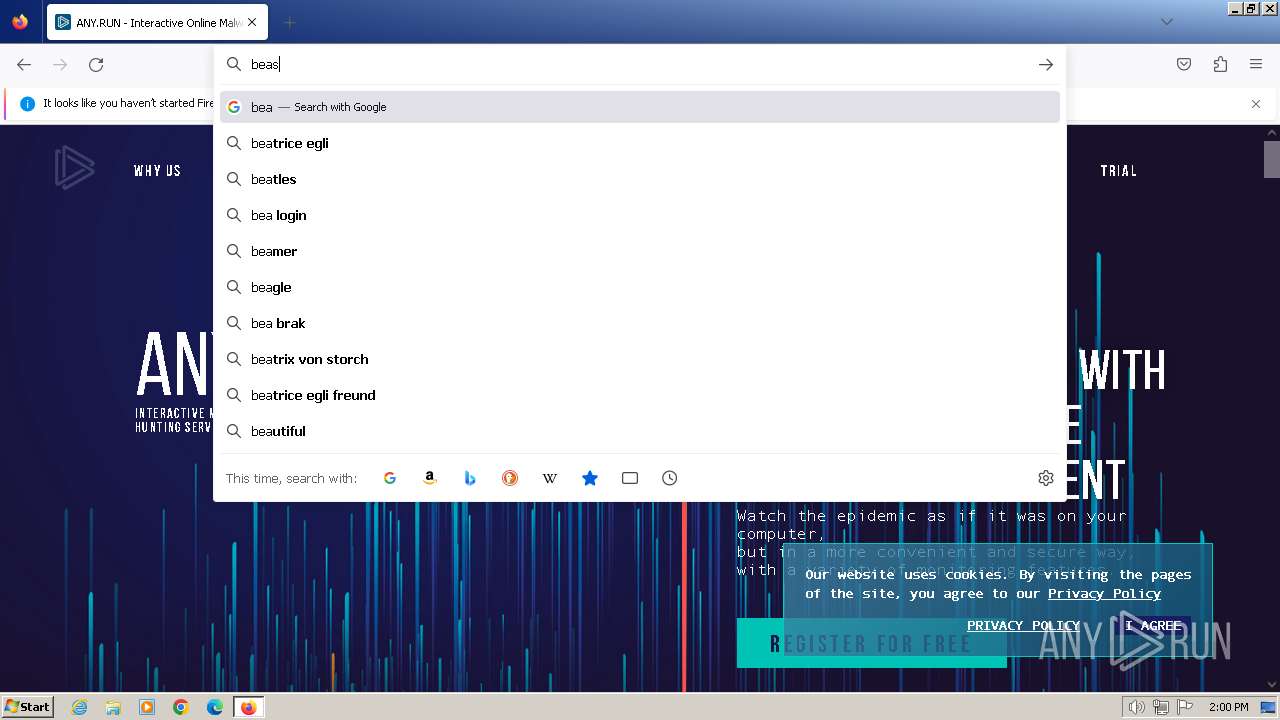Click the Go arrow in address bar
The image size is (1280, 720).
tap(1045, 64)
